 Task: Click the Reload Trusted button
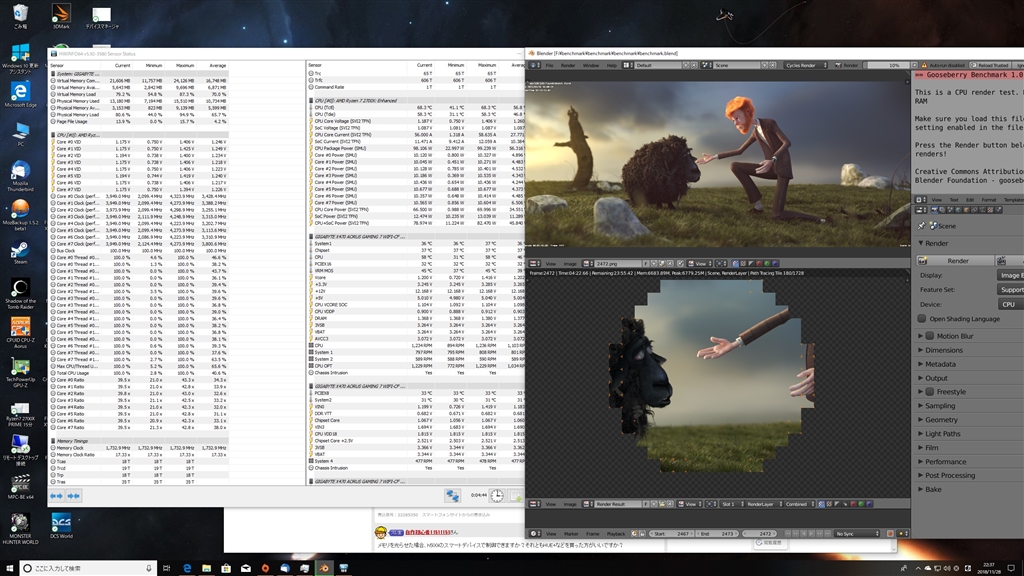click(992, 65)
